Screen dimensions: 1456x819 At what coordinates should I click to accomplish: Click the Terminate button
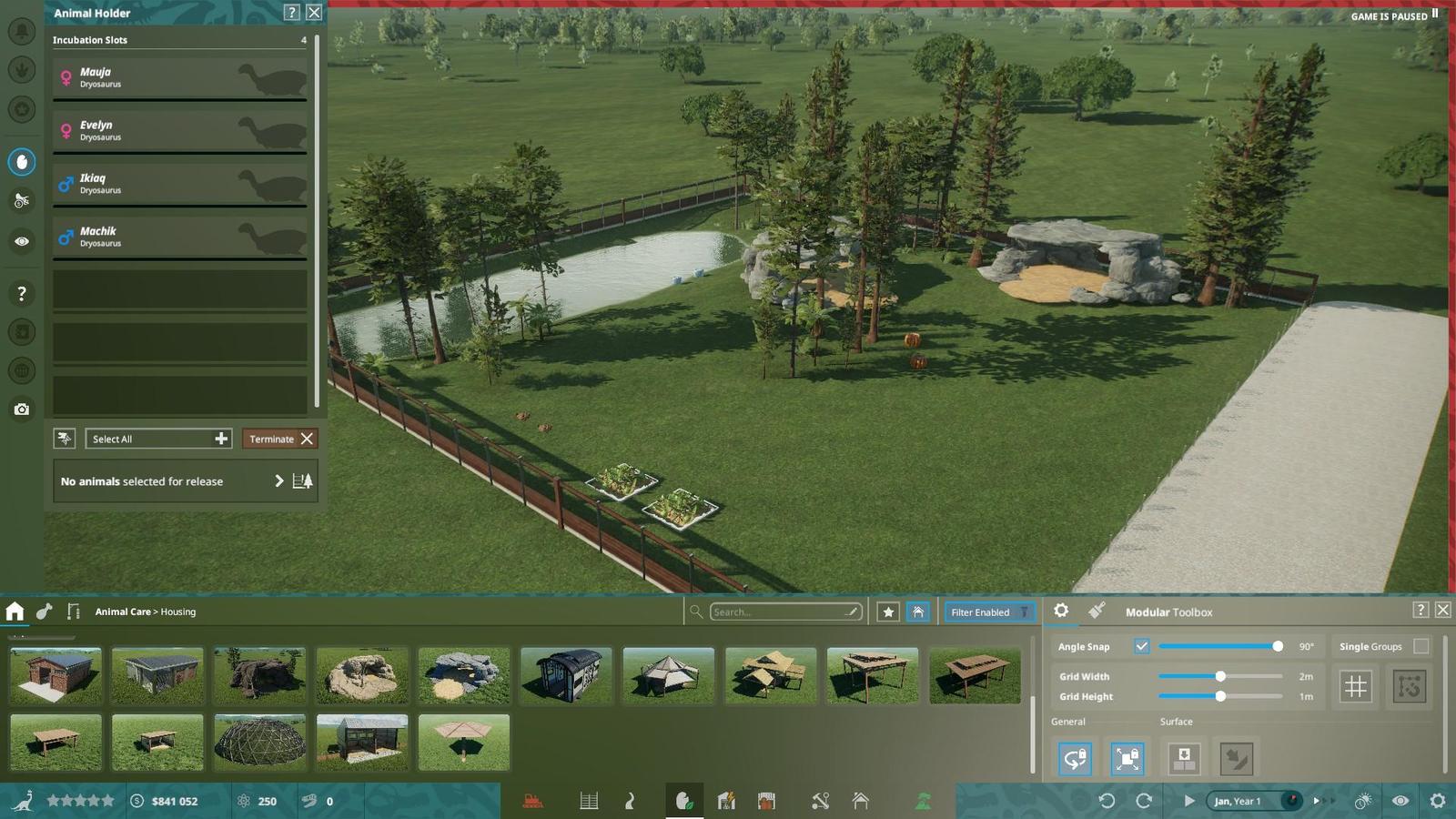coord(279,439)
